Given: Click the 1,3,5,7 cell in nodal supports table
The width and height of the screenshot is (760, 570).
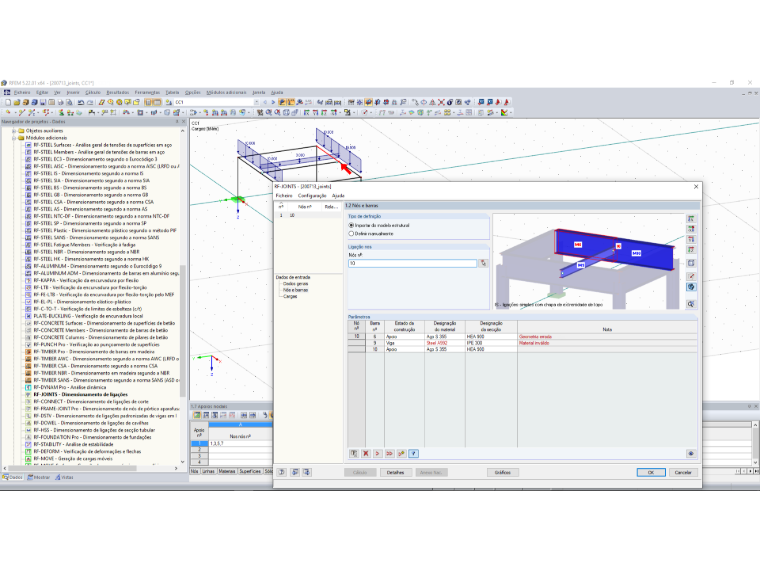Looking at the screenshot, I should 240,443.
